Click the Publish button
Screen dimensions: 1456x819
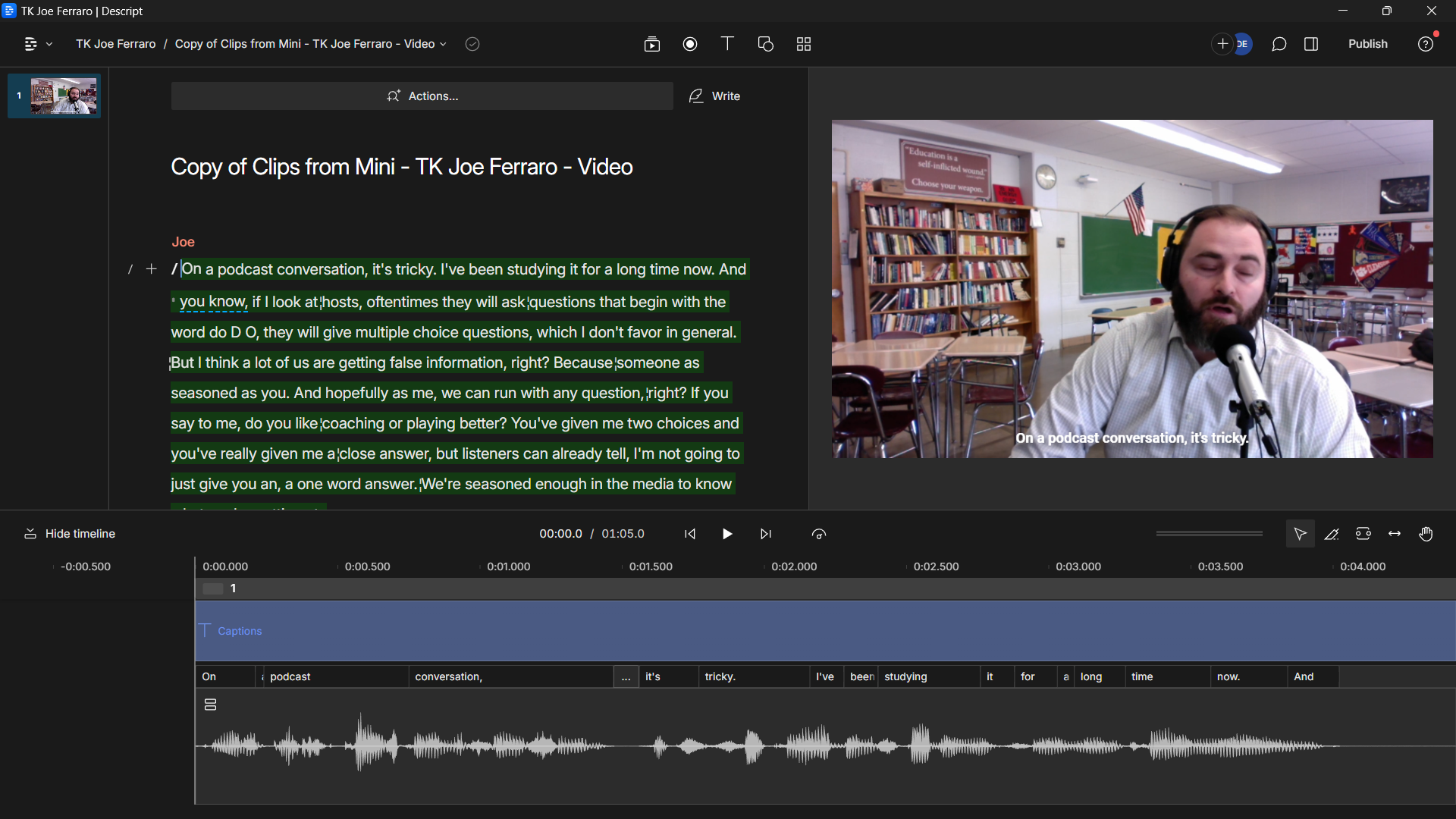click(1367, 44)
